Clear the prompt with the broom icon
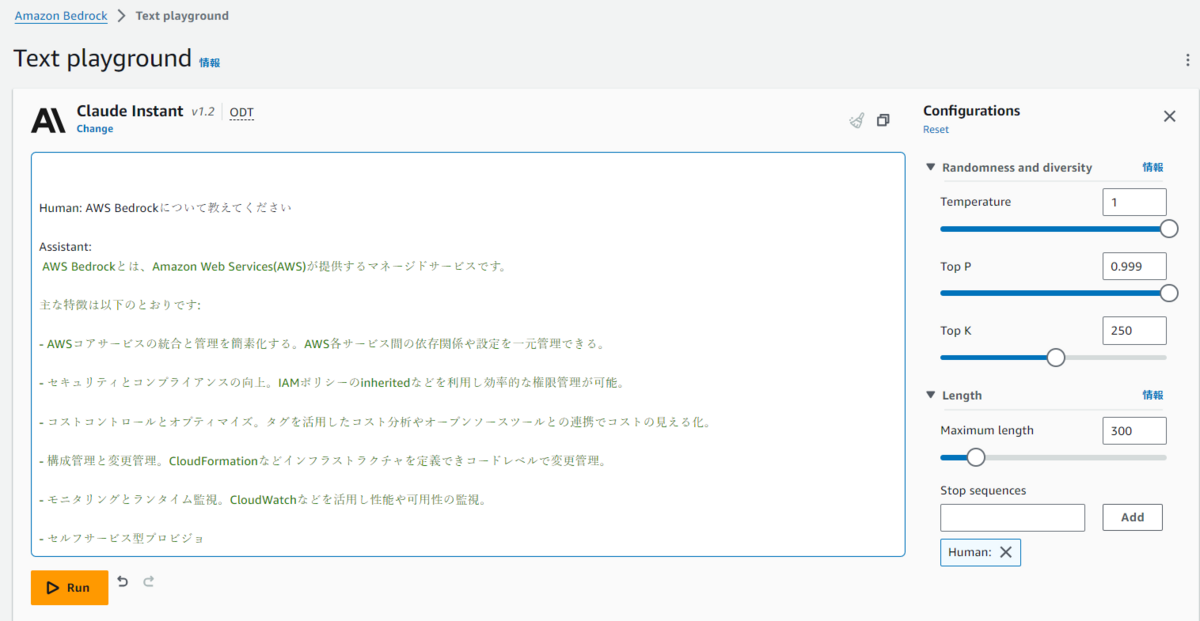The width and height of the screenshot is (1200, 621). click(x=857, y=120)
